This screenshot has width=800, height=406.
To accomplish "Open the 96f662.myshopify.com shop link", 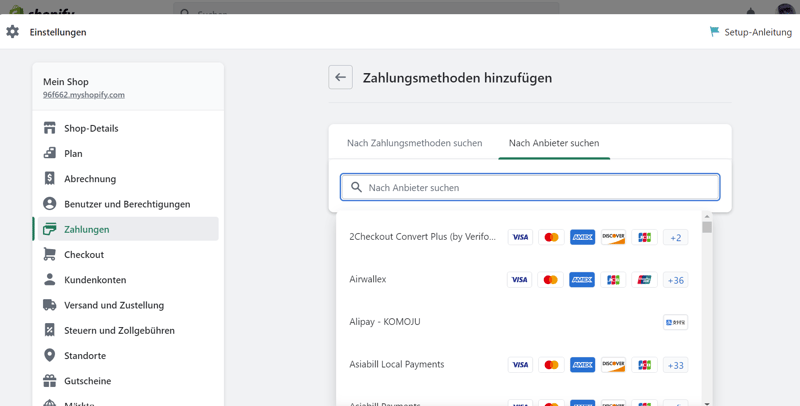I will pos(84,95).
